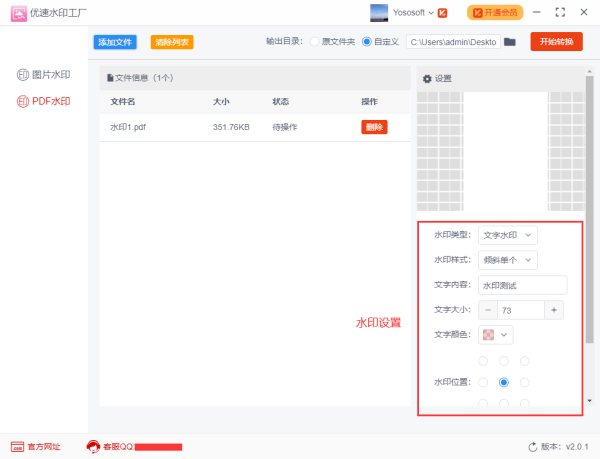Screen dimensions: 600x459
Task: Click the version refresh icon
Action: coord(532,446)
